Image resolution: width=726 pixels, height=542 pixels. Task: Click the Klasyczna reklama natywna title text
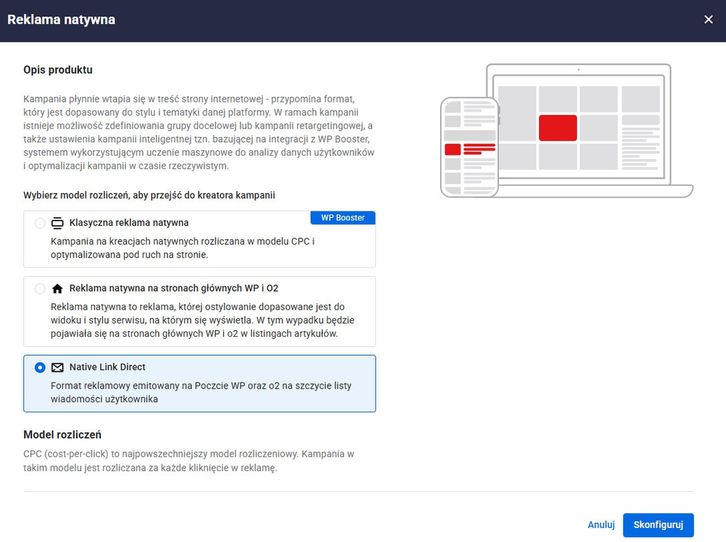tap(129, 223)
